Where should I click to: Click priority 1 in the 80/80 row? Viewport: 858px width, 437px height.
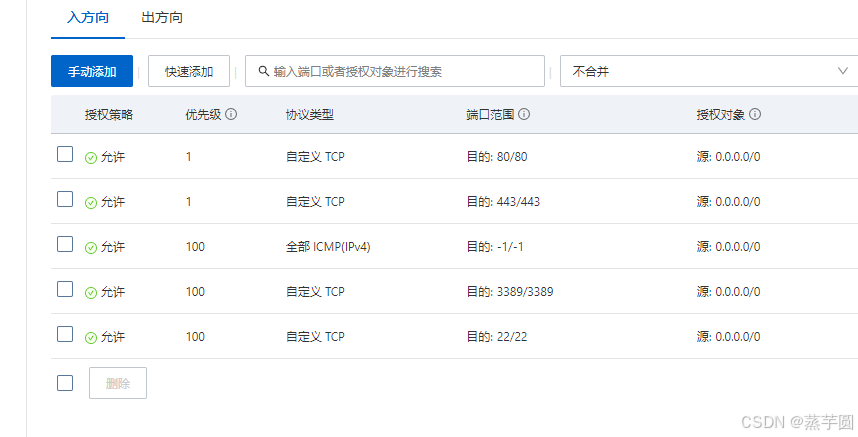[189, 157]
